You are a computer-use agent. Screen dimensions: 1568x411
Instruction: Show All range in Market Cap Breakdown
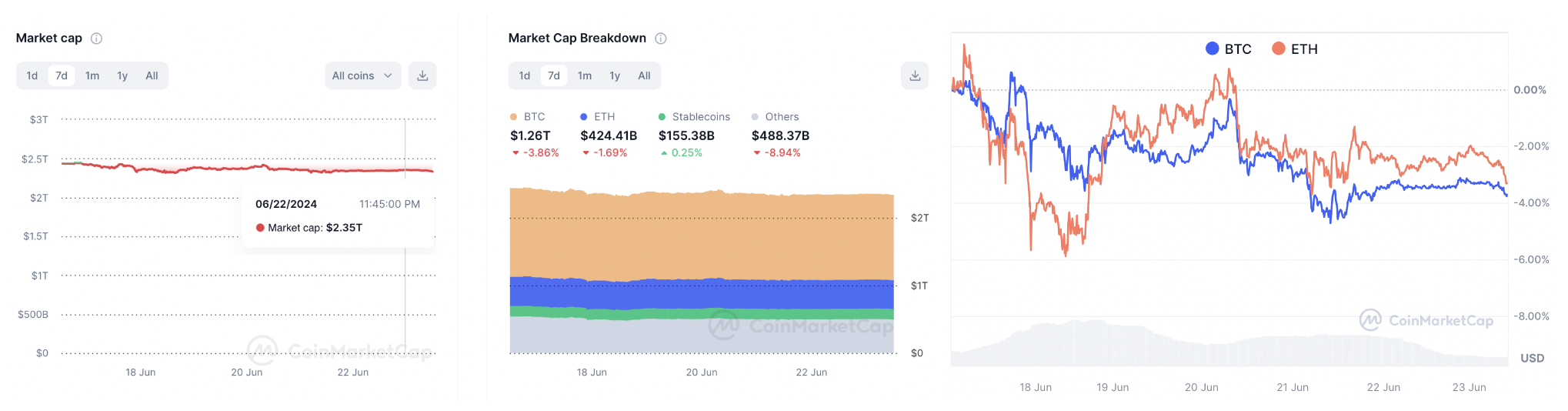(x=644, y=75)
